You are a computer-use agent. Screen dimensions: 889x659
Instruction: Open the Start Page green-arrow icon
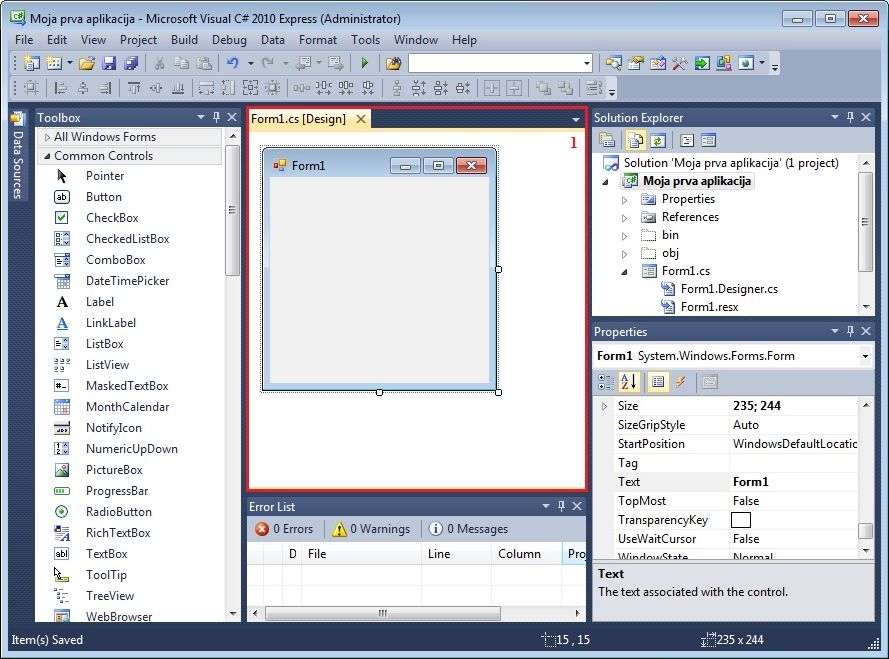pyautogui.click(x=702, y=63)
